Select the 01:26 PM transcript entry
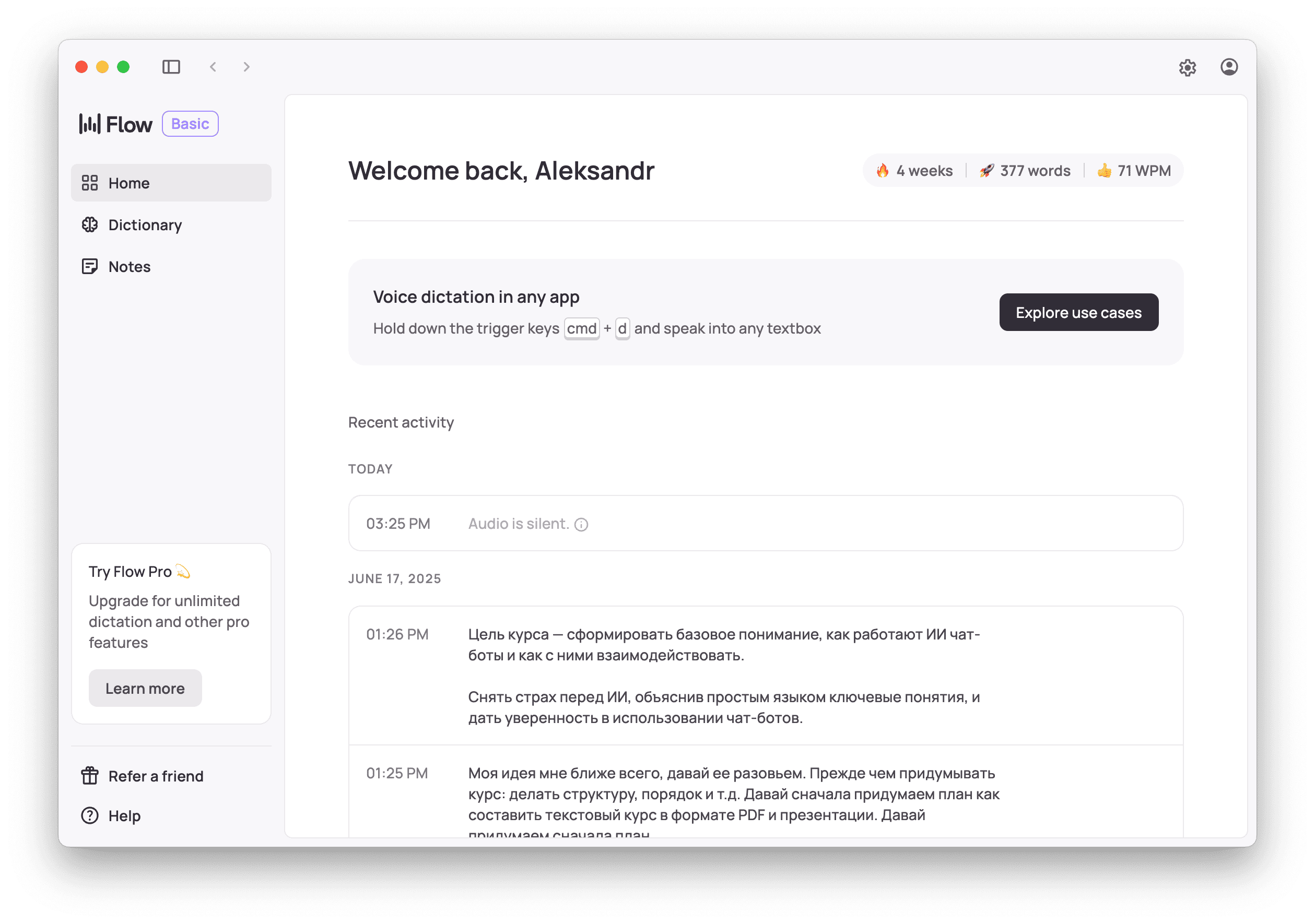This screenshot has width=1315, height=924. pyautogui.click(x=724, y=676)
